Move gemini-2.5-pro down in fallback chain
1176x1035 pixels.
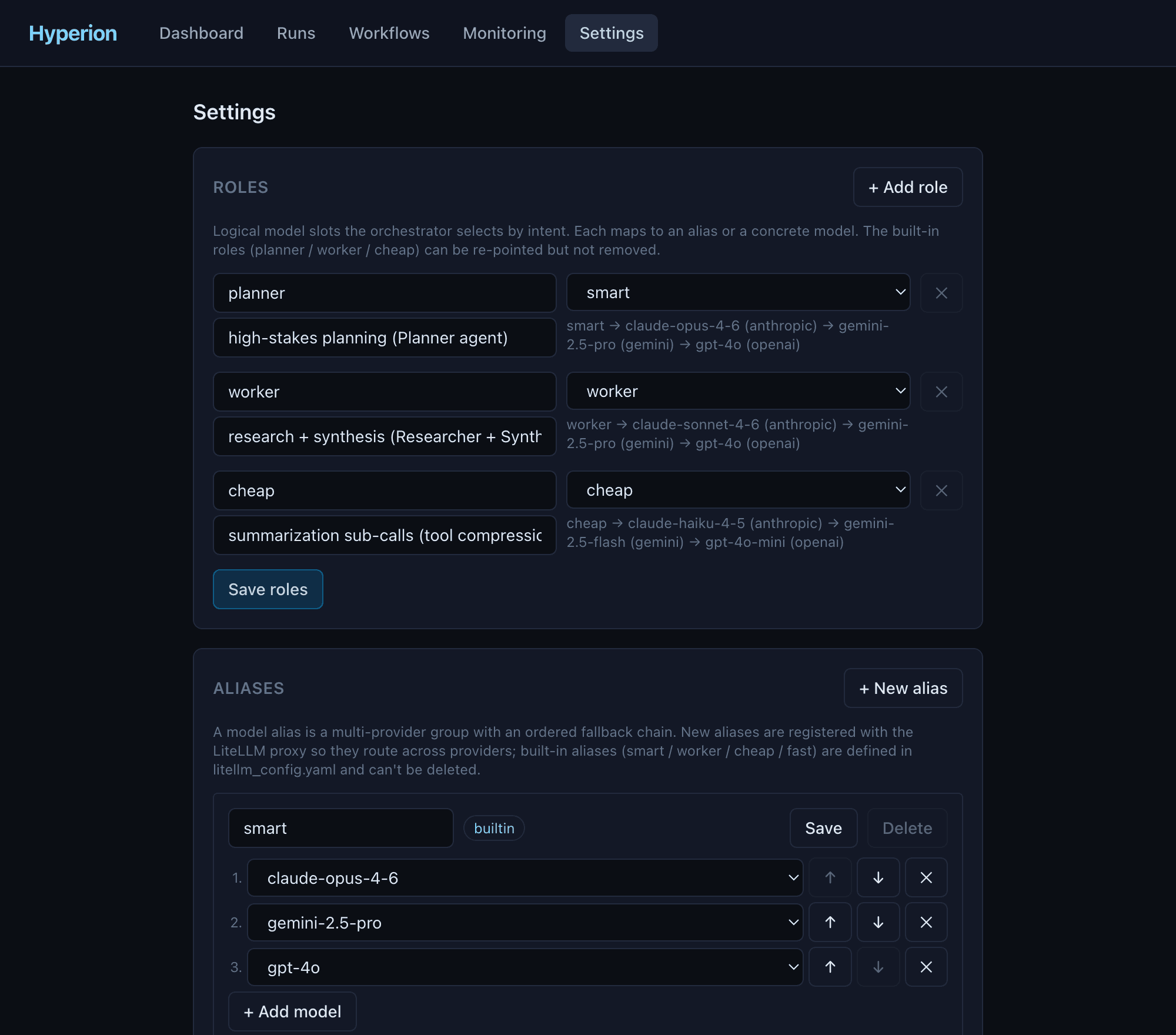click(x=878, y=922)
